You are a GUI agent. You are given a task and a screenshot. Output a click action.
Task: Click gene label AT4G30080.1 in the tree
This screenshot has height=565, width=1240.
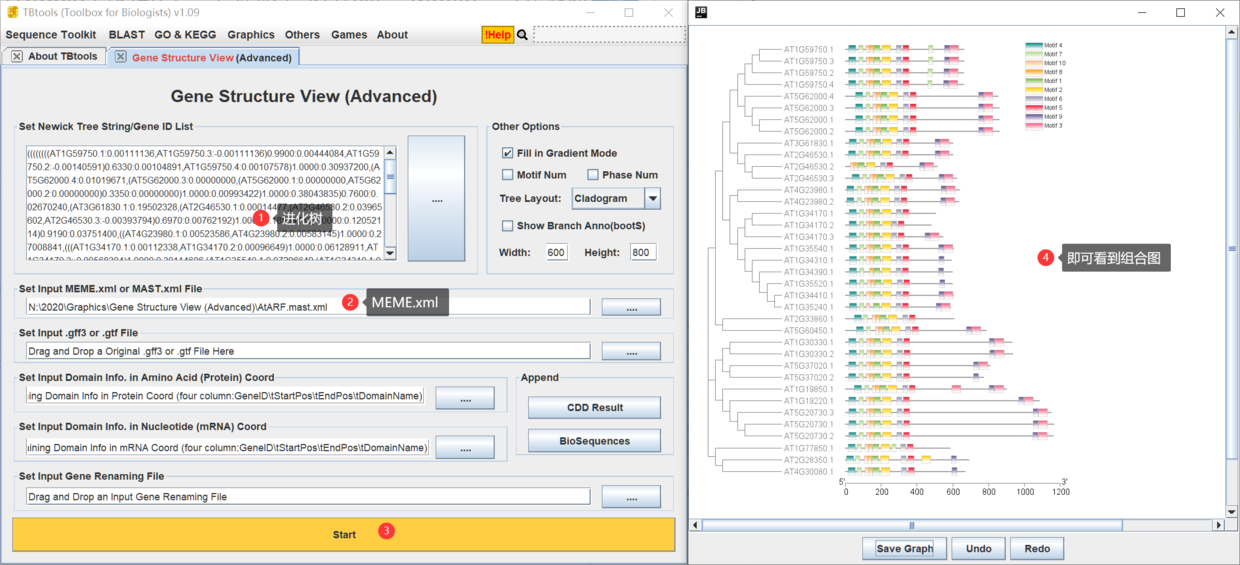point(808,472)
